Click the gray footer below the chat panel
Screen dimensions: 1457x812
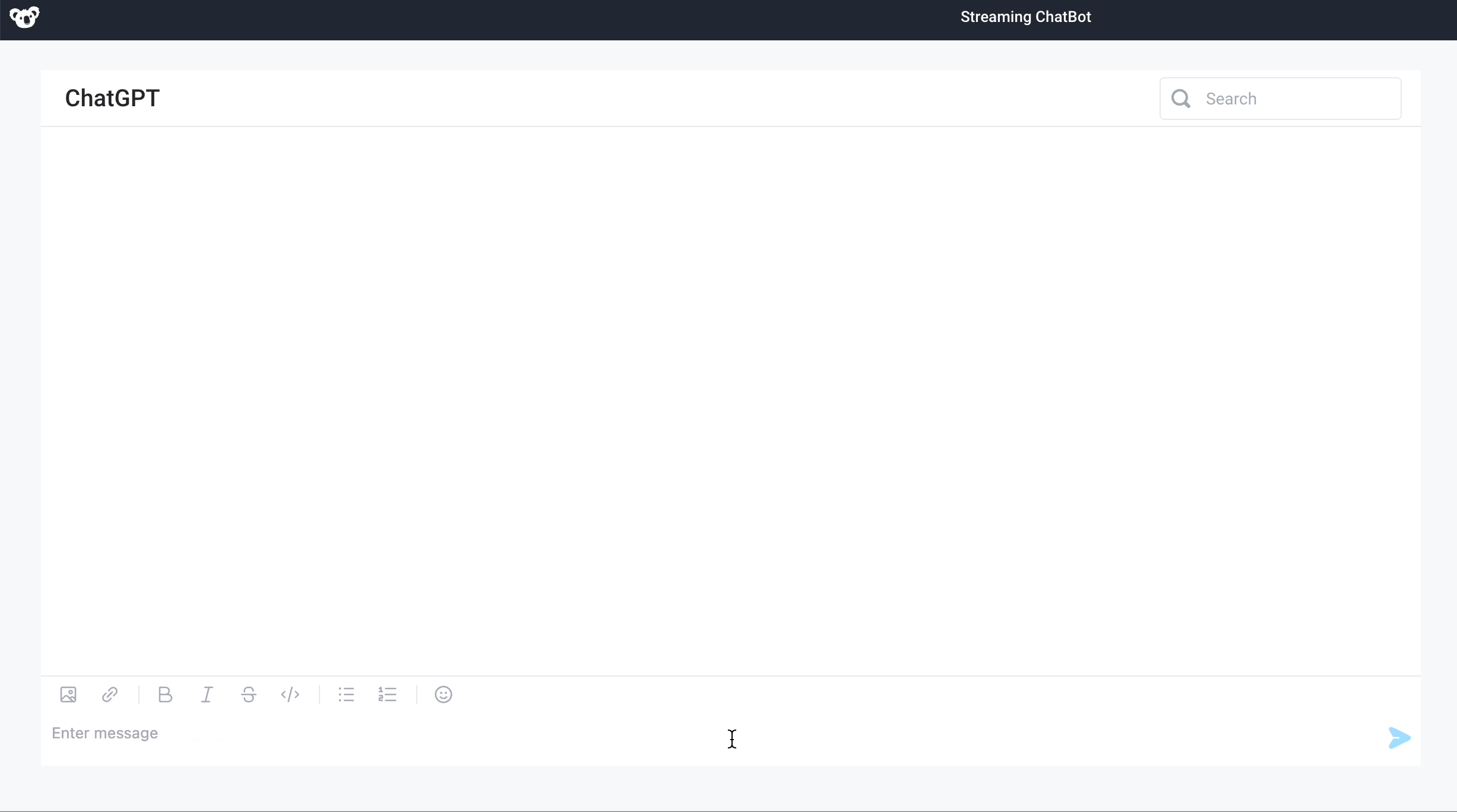(730, 788)
